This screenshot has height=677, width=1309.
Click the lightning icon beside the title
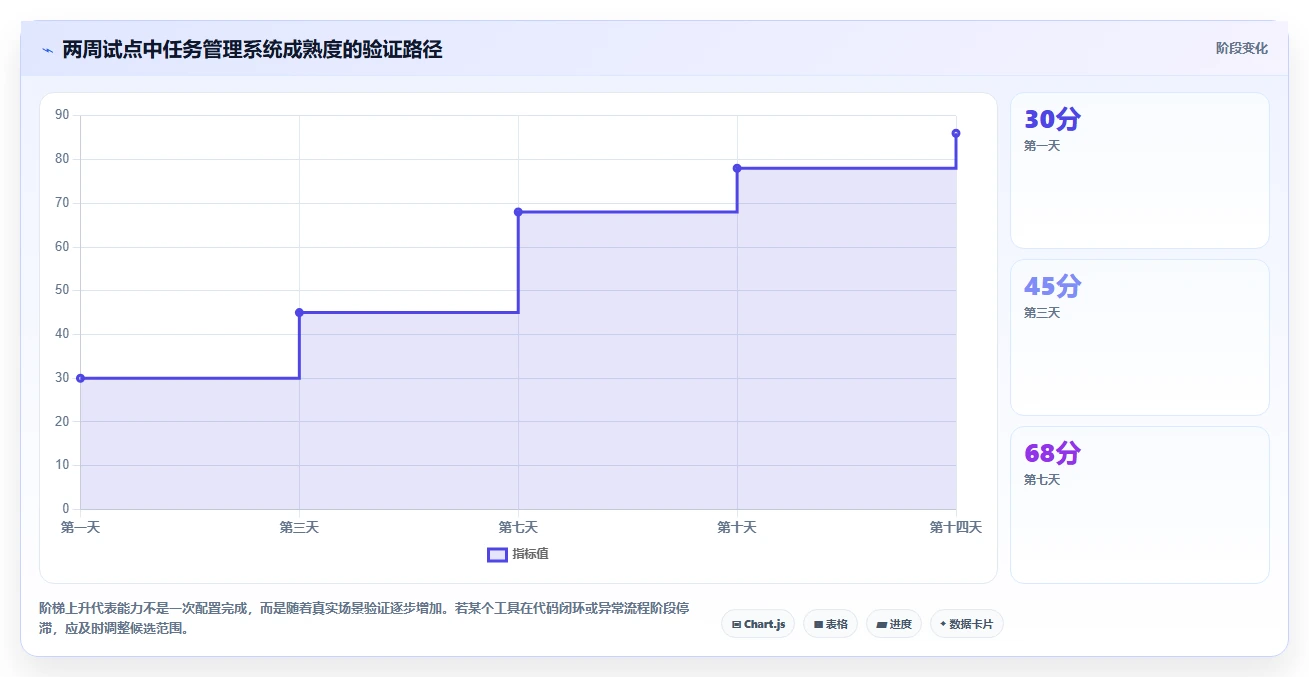pyautogui.click(x=47, y=49)
